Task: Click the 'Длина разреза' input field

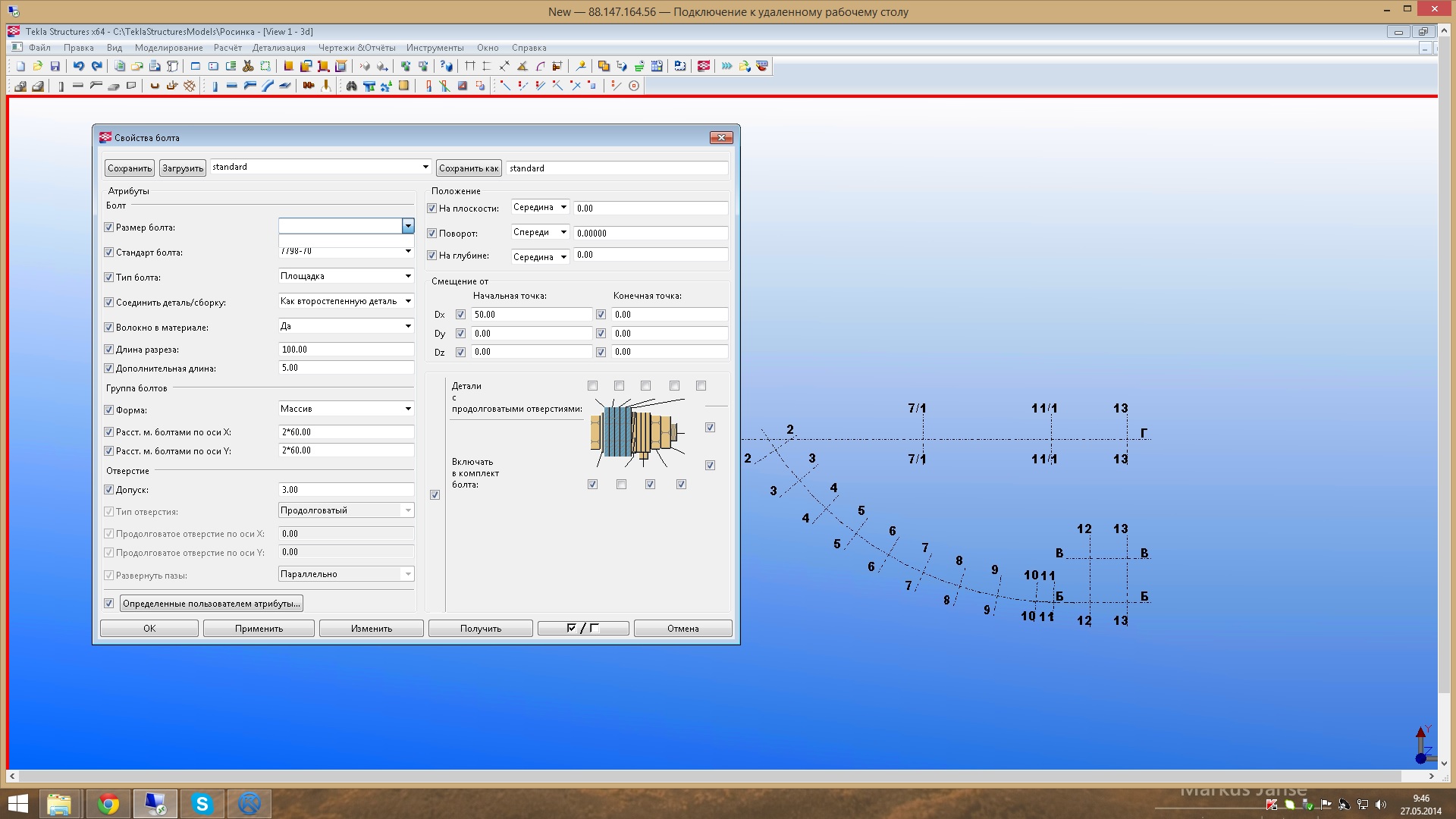Action: pyautogui.click(x=346, y=350)
